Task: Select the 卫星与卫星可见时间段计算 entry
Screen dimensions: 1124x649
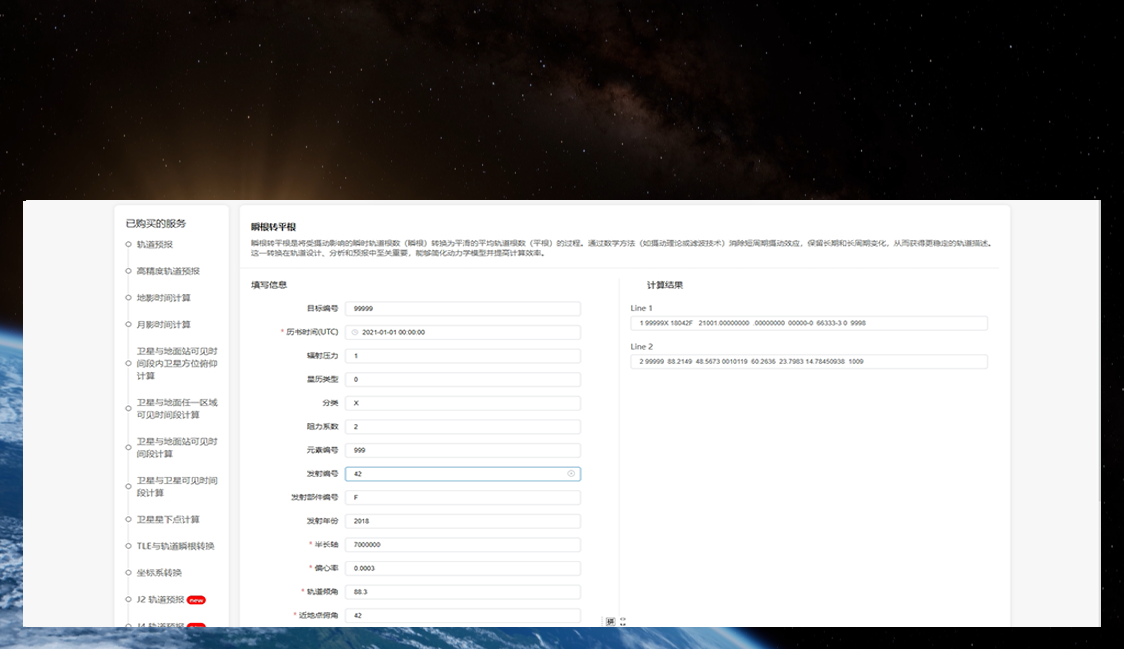Action: [174, 487]
